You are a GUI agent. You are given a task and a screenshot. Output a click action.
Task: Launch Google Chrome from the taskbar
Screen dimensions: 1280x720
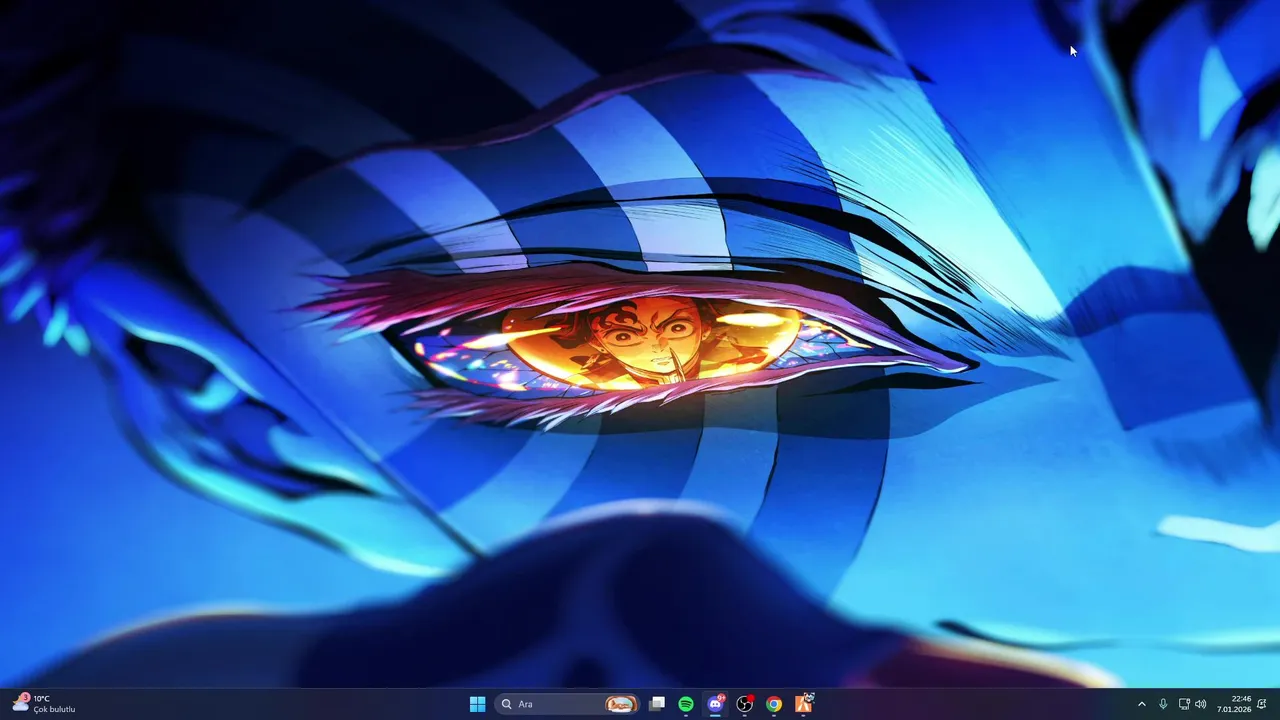tap(774, 704)
